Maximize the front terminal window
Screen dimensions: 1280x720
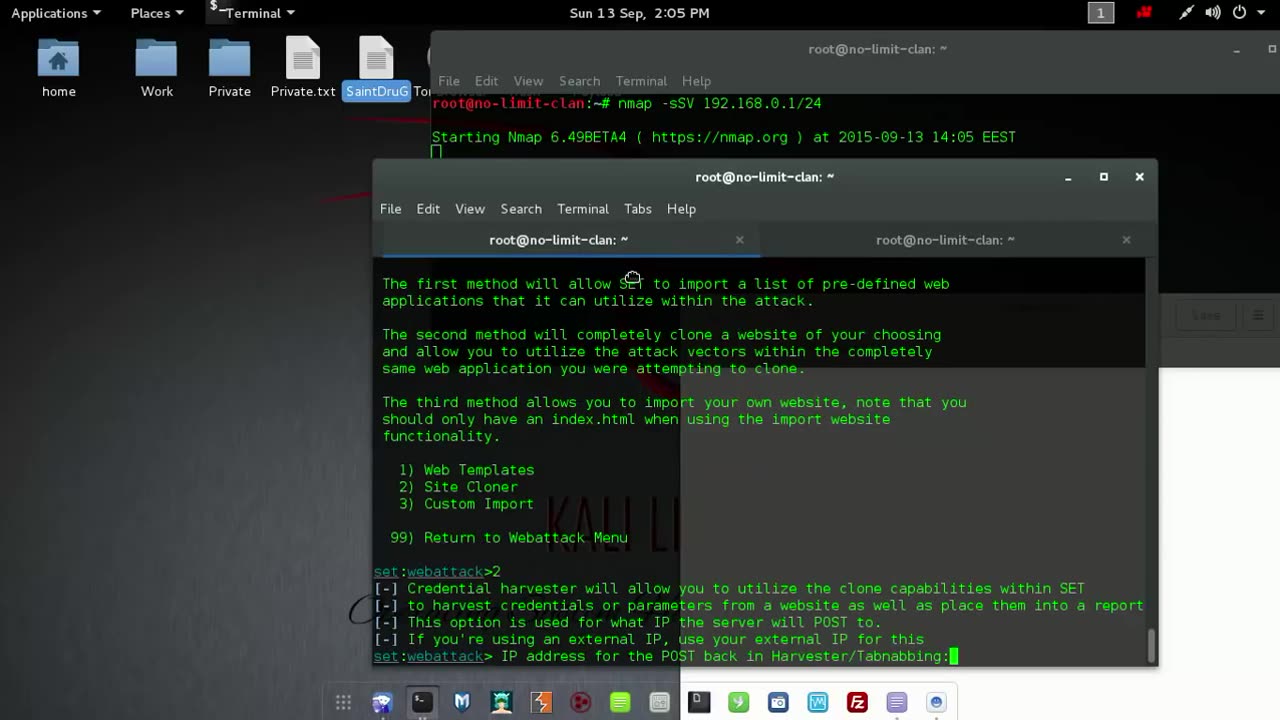click(x=1104, y=177)
